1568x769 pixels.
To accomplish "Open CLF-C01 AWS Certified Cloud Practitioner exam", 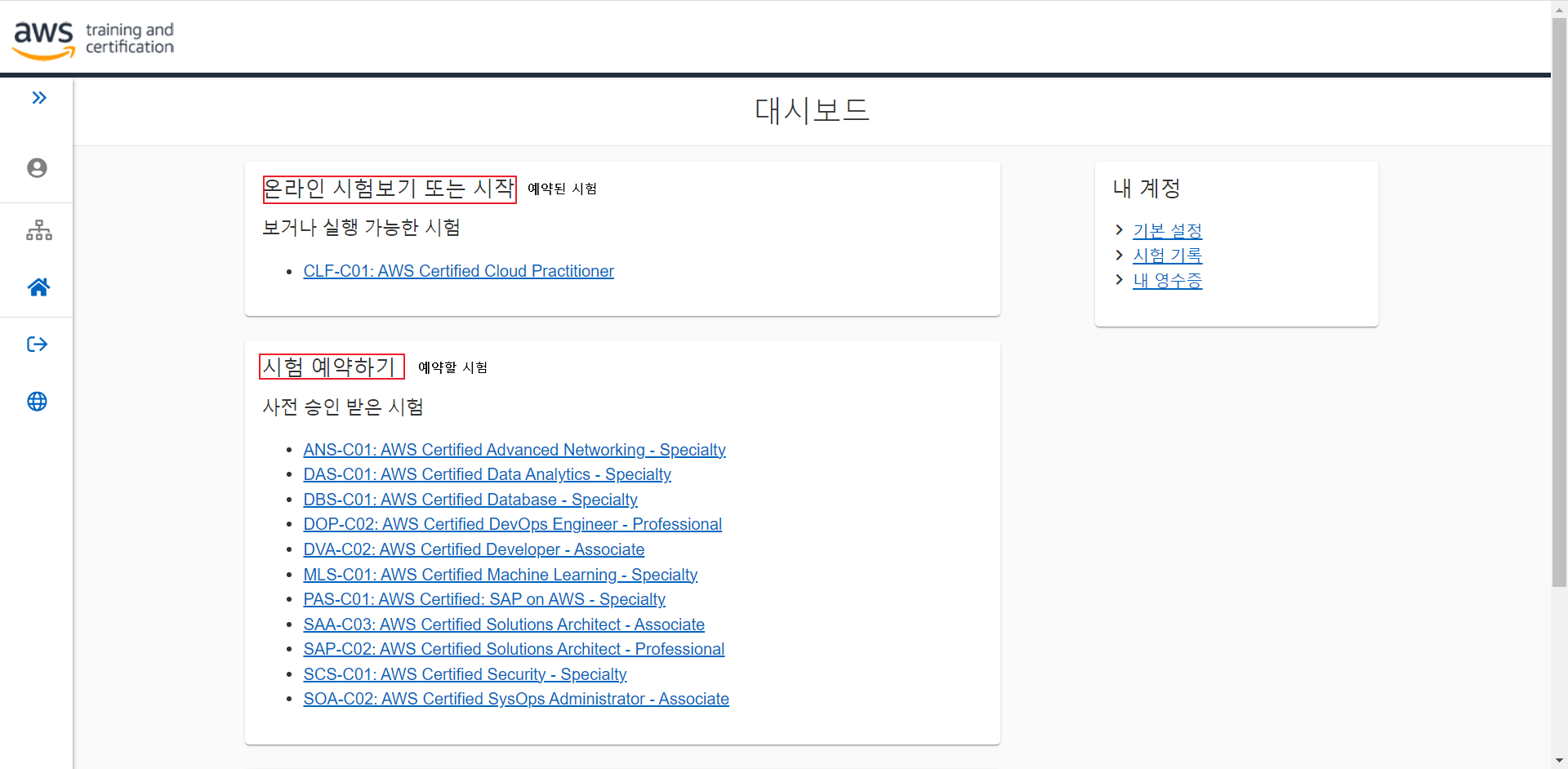I will pos(458,271).
